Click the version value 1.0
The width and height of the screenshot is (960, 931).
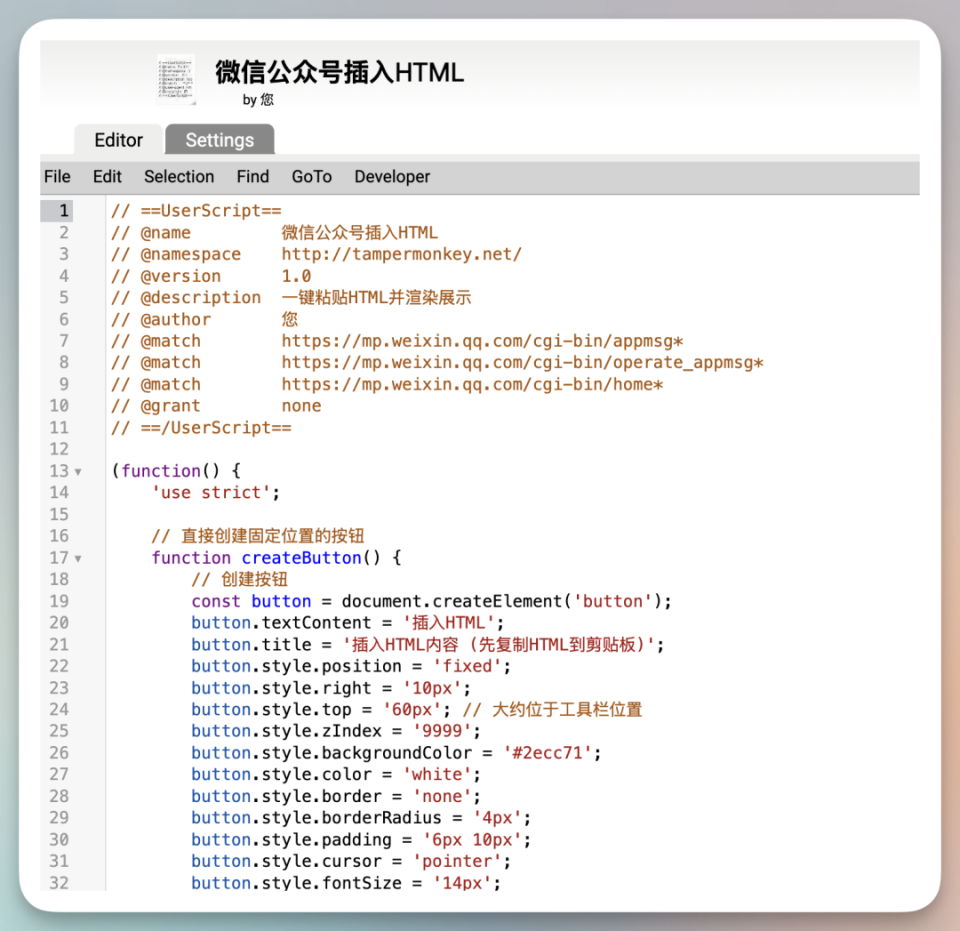pos(296,276)
